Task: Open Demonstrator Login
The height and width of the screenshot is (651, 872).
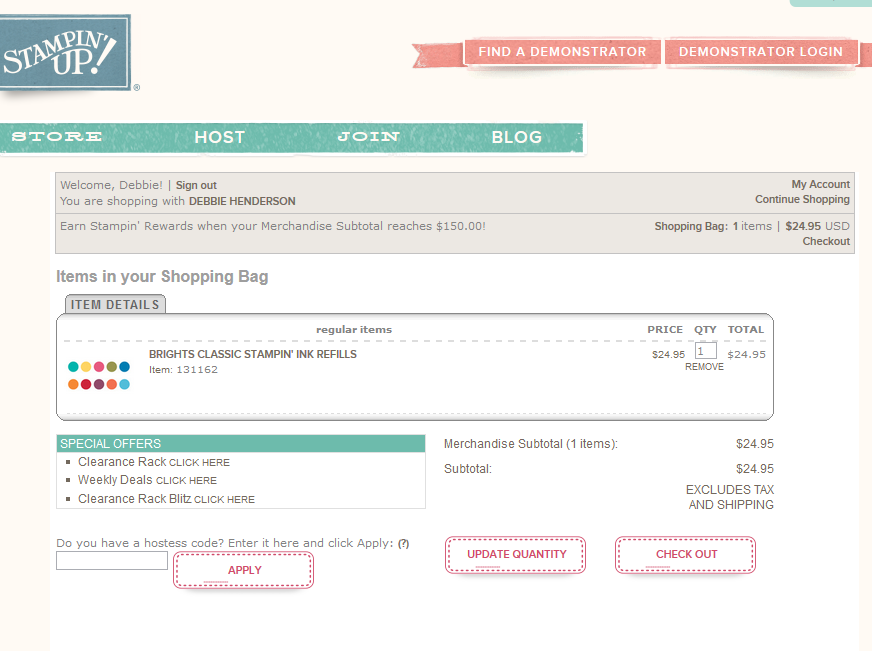Action: pos(760,52)
